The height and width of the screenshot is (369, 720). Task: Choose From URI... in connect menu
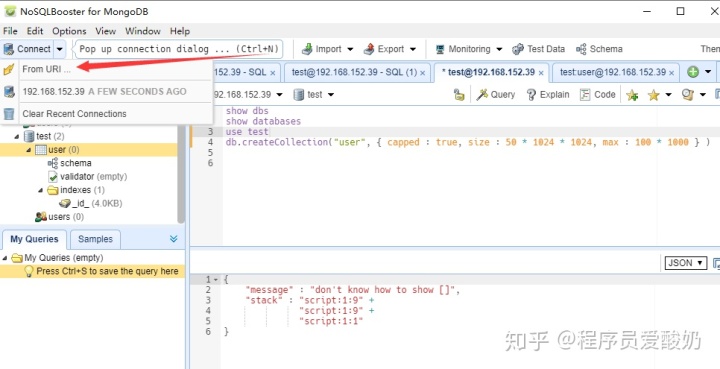[x=46, y=69]
